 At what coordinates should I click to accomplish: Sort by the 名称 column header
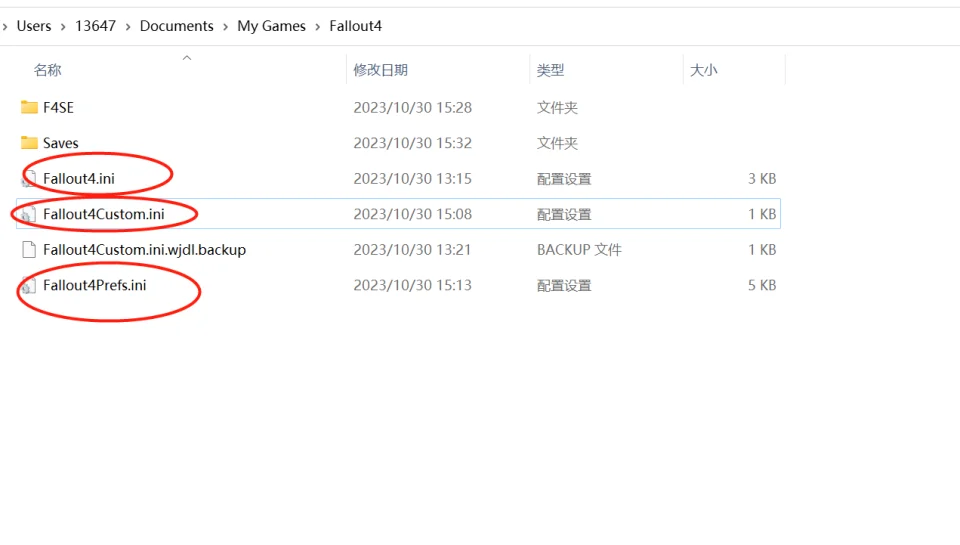coord(48,70)
